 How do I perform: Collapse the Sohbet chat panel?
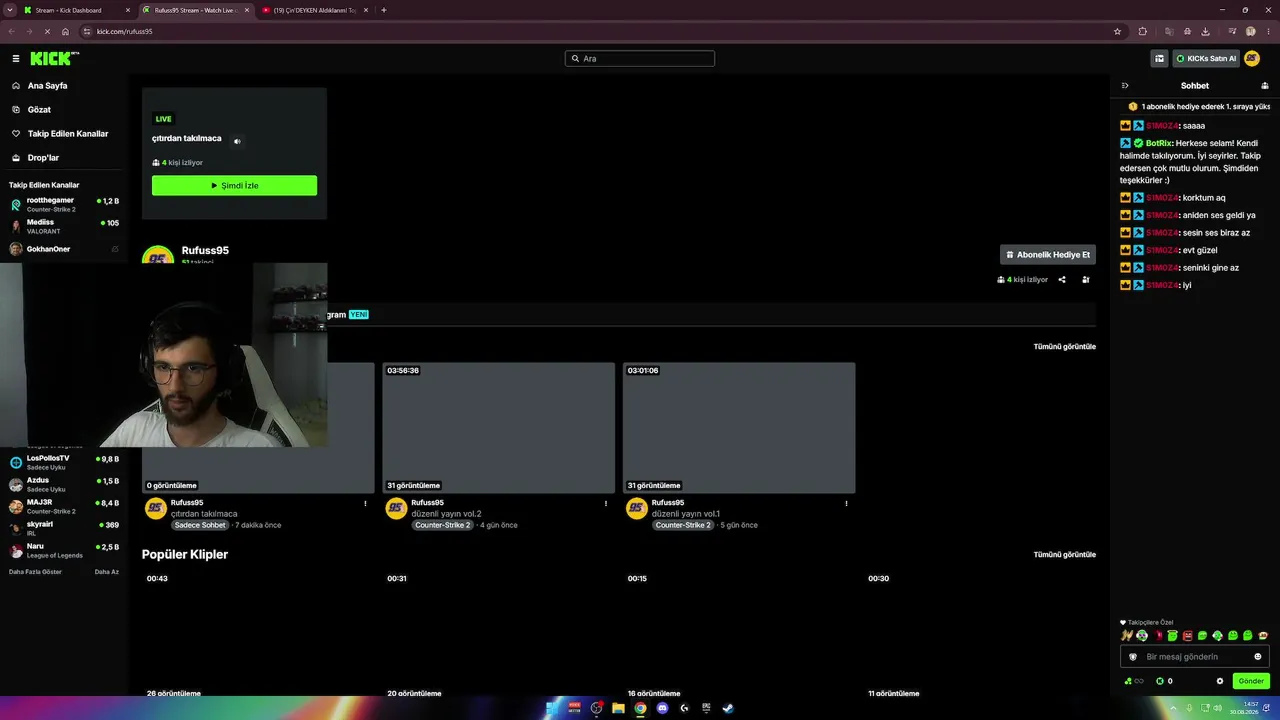(x=1125, y=86)
